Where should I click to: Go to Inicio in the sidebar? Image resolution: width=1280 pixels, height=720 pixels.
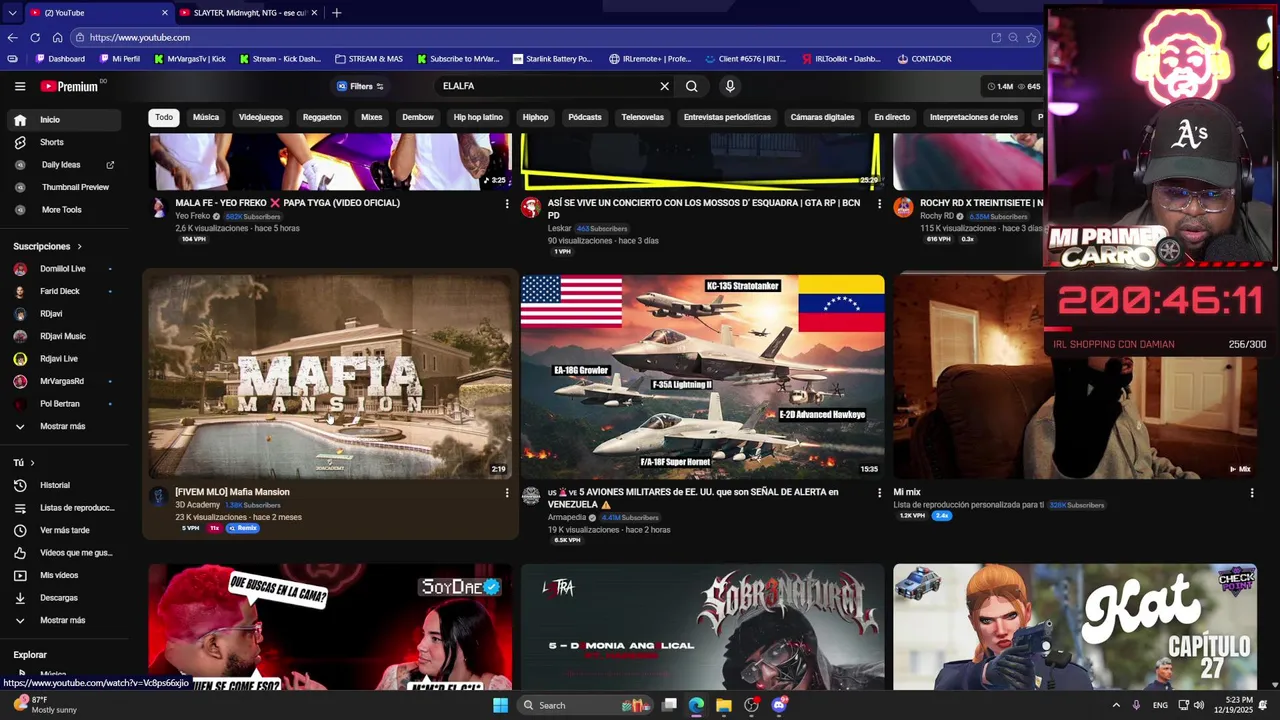point(64,119)
